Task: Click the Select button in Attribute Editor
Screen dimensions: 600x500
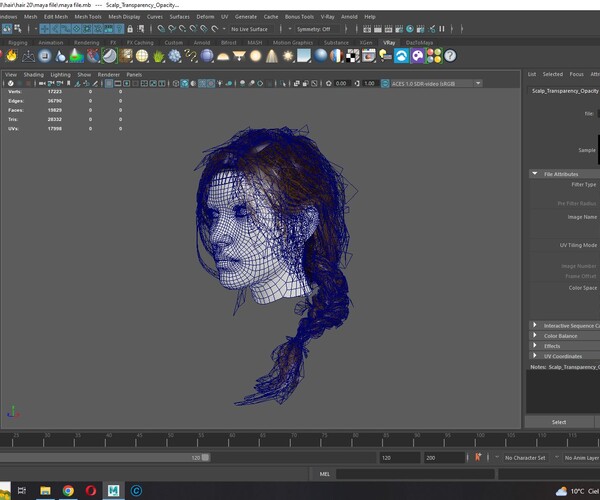Action: click(559, 422)
